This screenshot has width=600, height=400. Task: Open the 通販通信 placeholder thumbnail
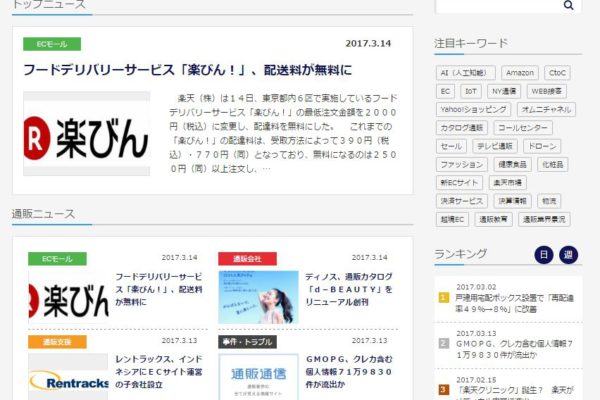[x=258, y=377]
